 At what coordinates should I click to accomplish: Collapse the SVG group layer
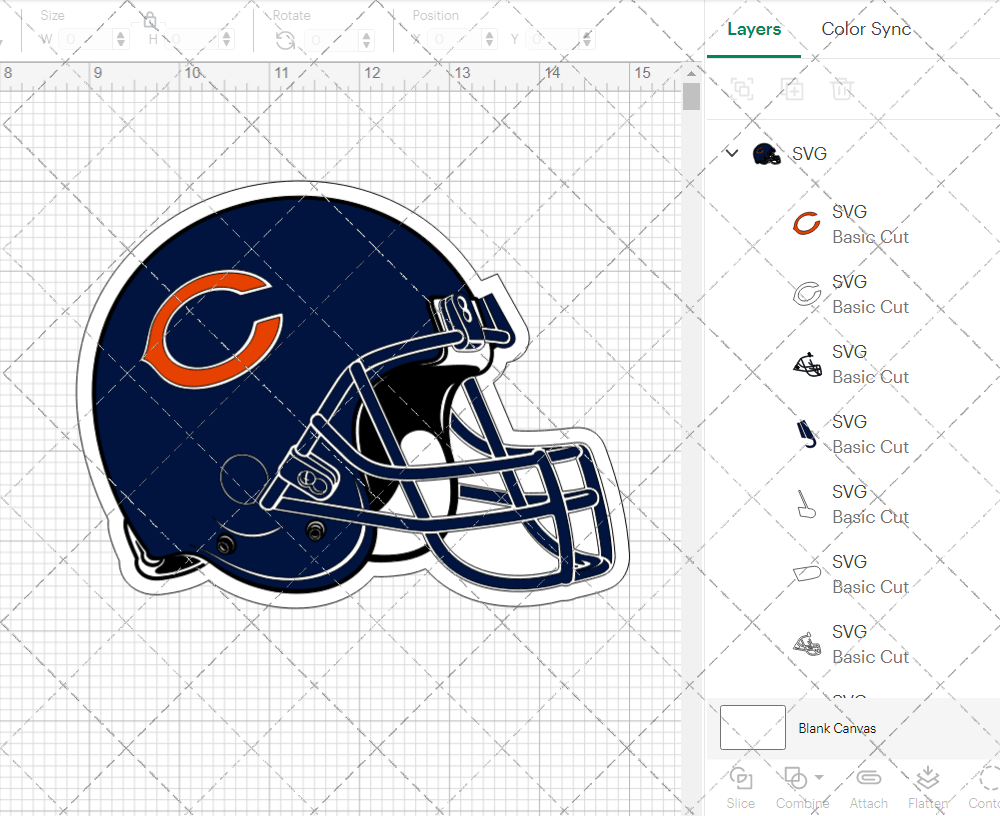(x=732, y=154)
